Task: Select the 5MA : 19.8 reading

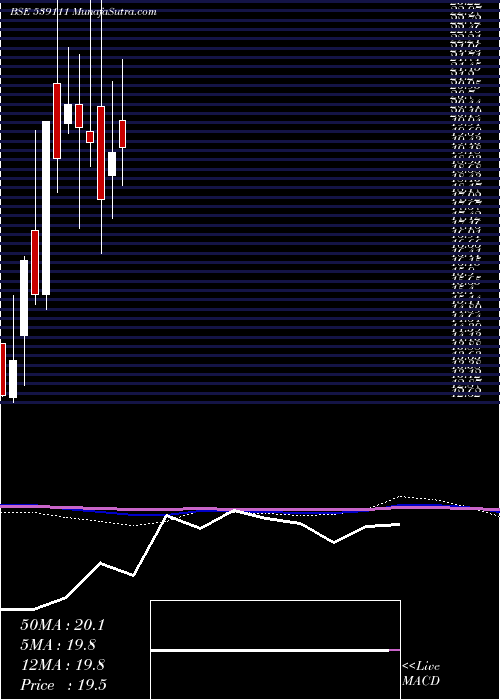Action: pos(58,645)
